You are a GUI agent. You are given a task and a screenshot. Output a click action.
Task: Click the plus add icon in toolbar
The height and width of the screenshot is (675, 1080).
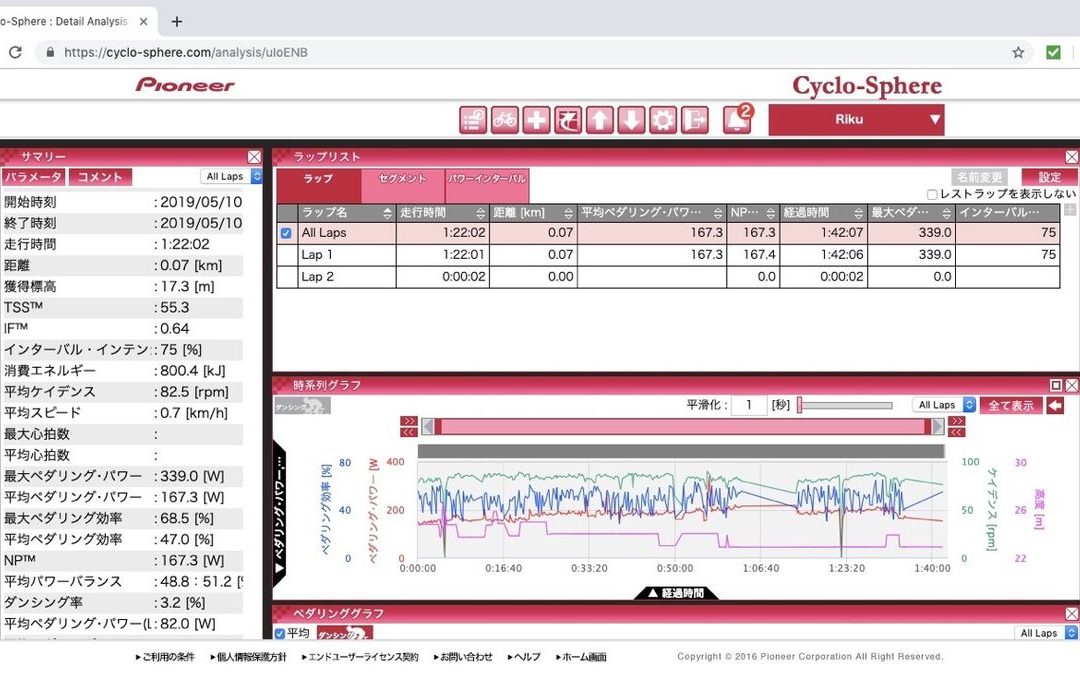(537, 120)
